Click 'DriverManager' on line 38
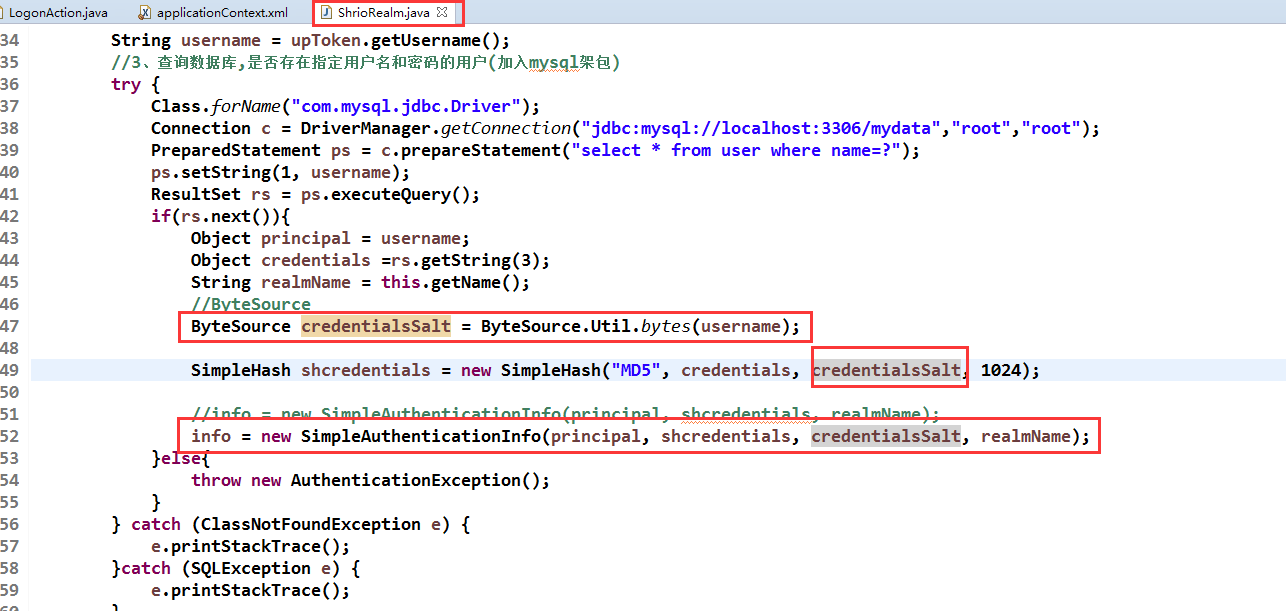 (x=366, y=128)
